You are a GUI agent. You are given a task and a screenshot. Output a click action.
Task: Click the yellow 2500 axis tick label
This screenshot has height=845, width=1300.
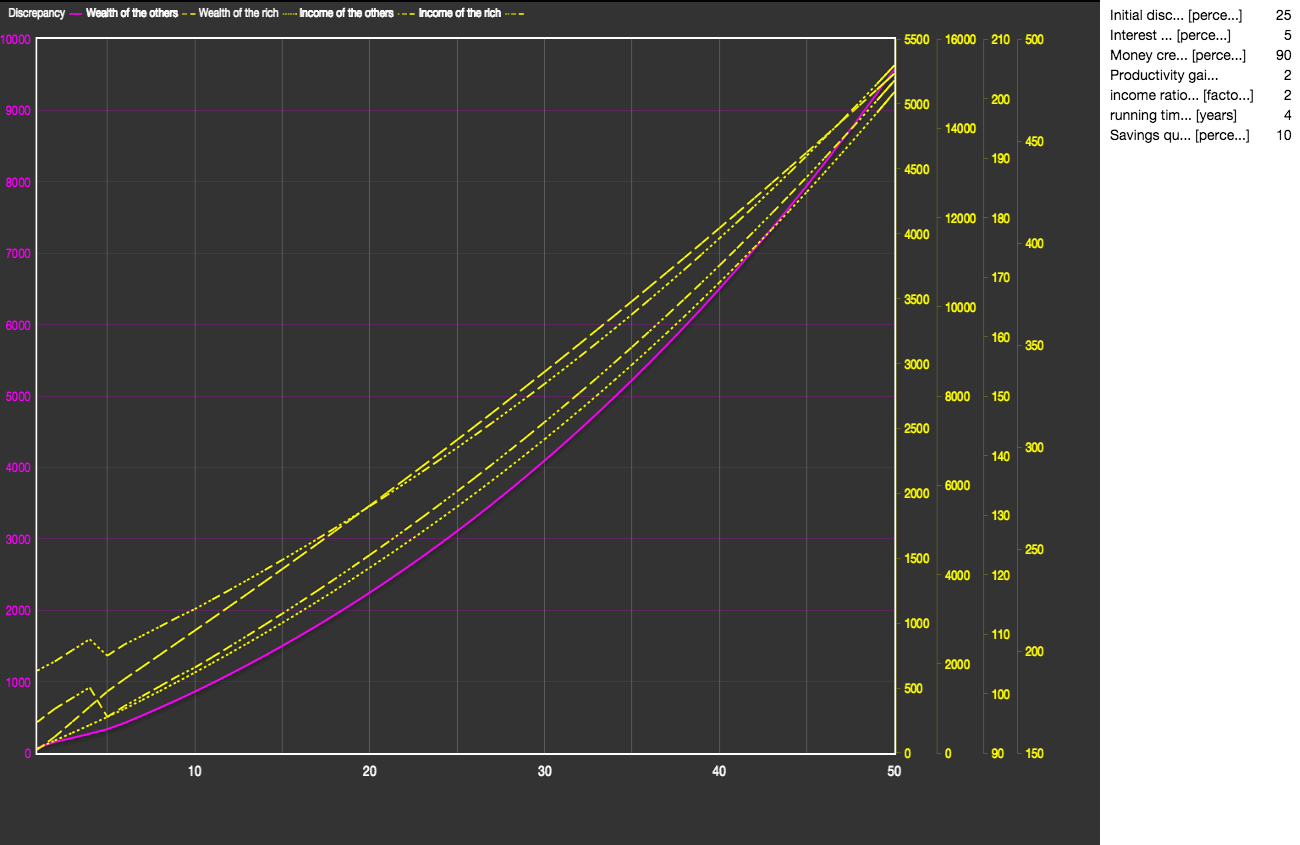pyautogui.click(x=917, y=429)
